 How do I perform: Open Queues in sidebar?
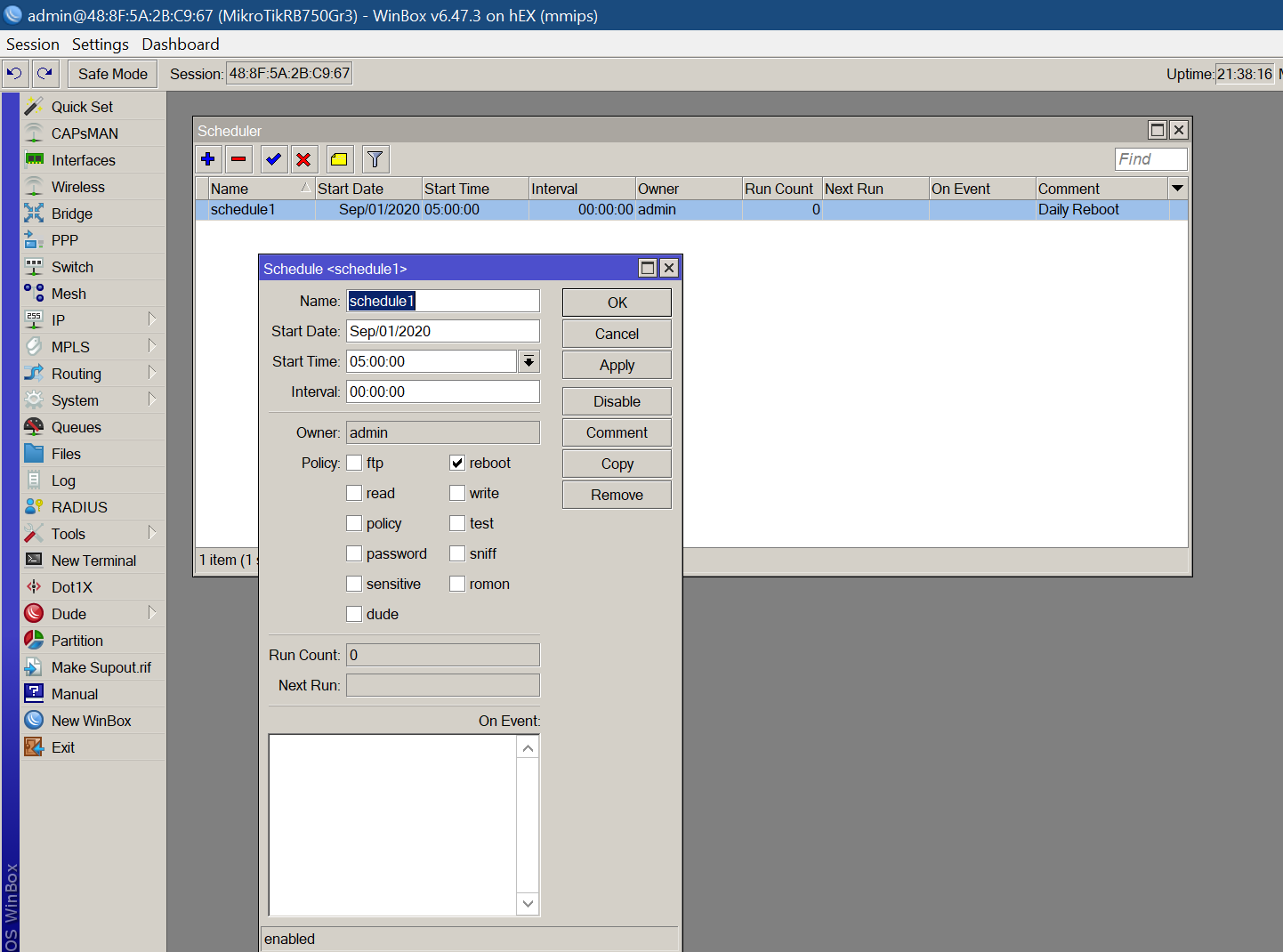[x=93, y=427]
